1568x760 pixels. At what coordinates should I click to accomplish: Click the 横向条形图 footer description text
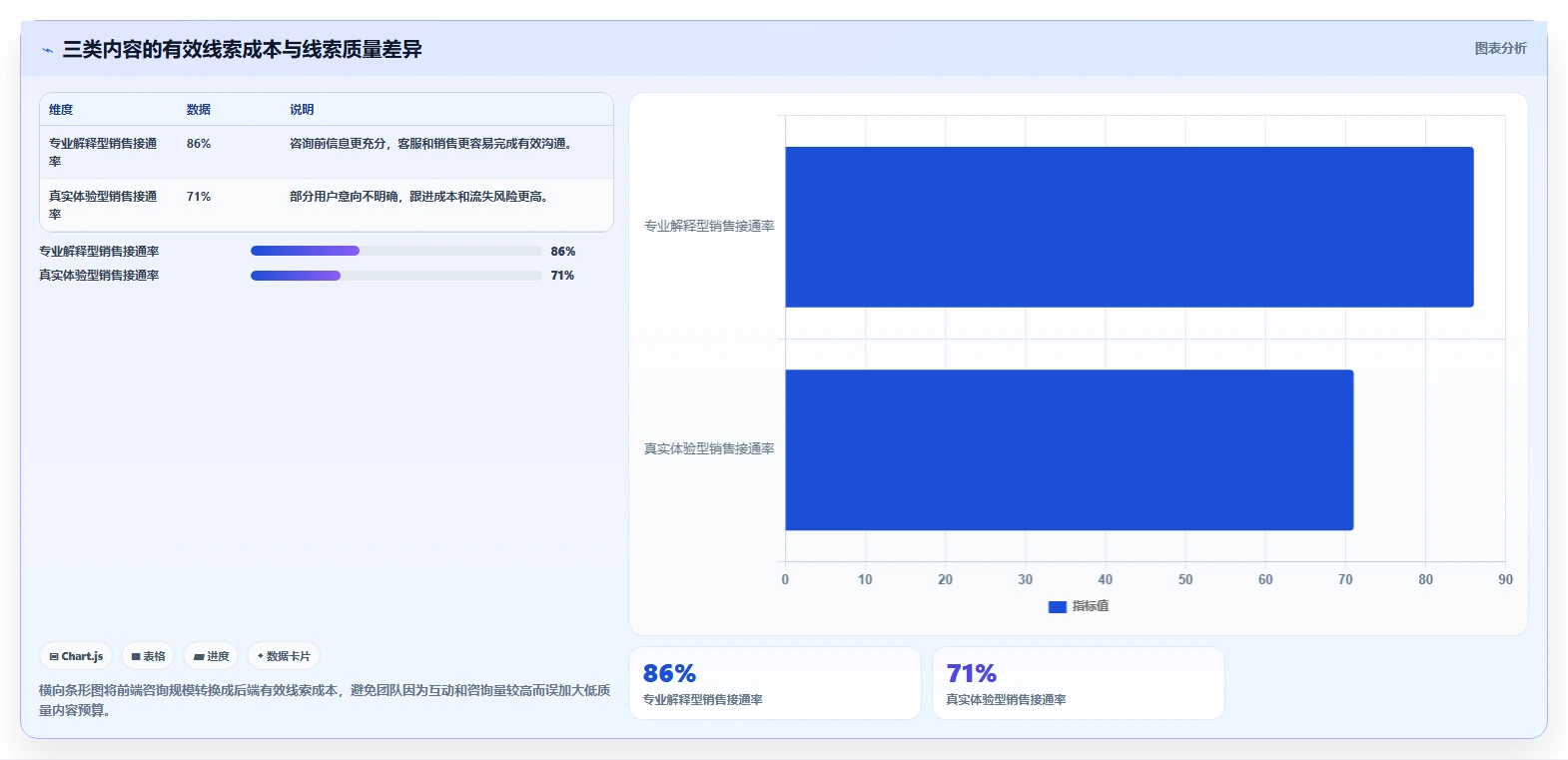tap(325, 700)
